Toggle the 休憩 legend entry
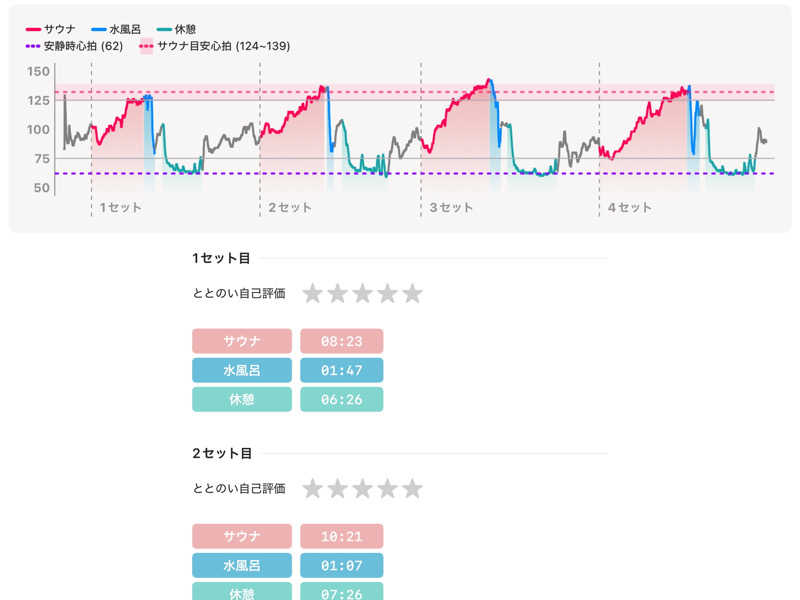The width and height of the screenshot is (800, 600). coord(176,30)
